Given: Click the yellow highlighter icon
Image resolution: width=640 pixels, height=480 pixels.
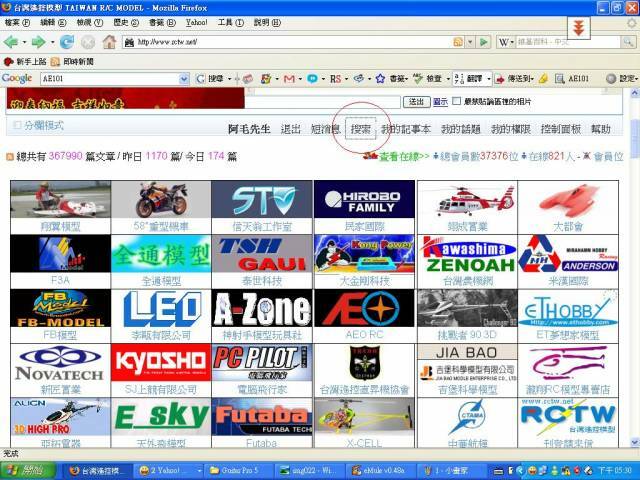Looking at the screenshot, I should tap(543, 79).
